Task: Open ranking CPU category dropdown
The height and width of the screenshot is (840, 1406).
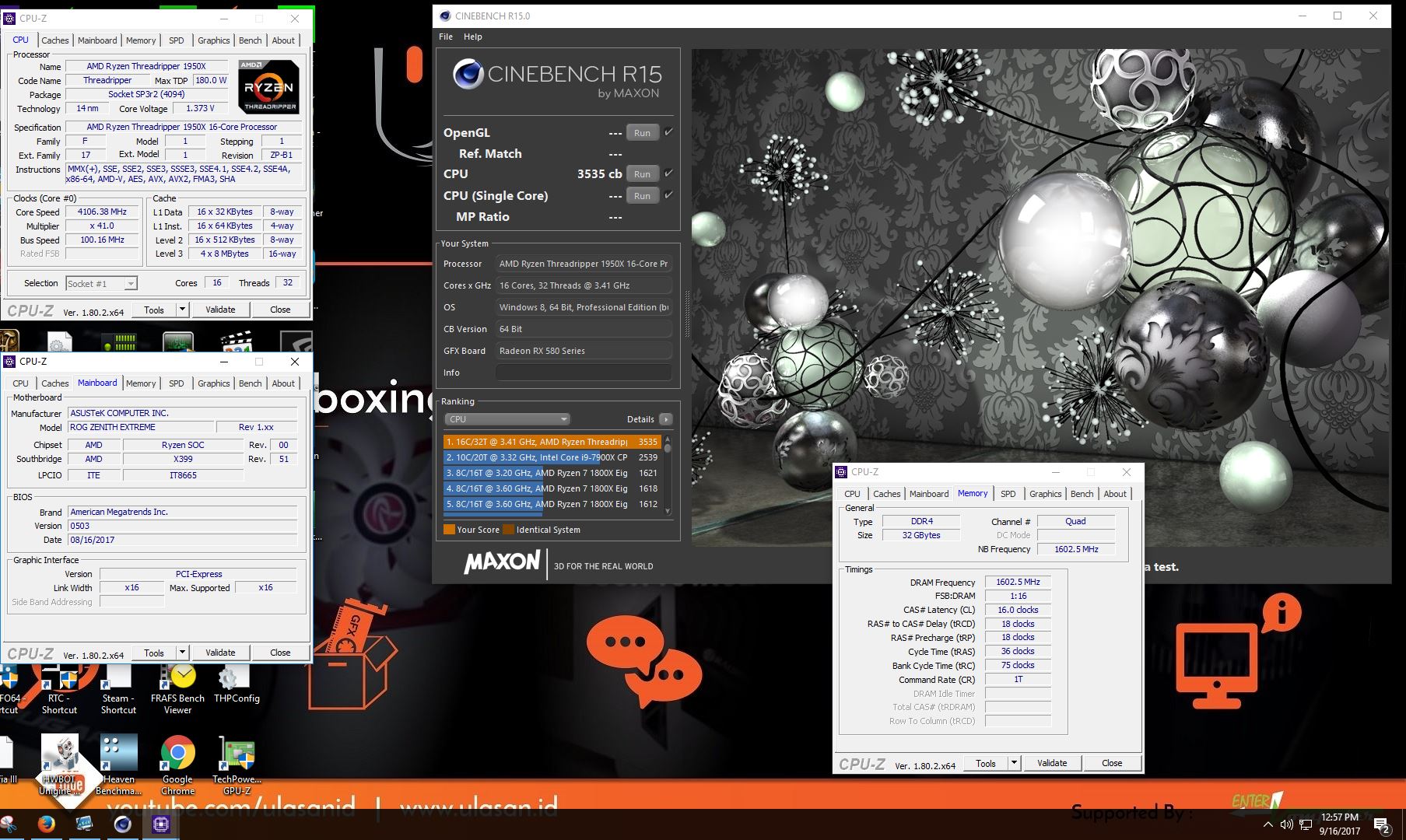Action: (x=507, y=419)
